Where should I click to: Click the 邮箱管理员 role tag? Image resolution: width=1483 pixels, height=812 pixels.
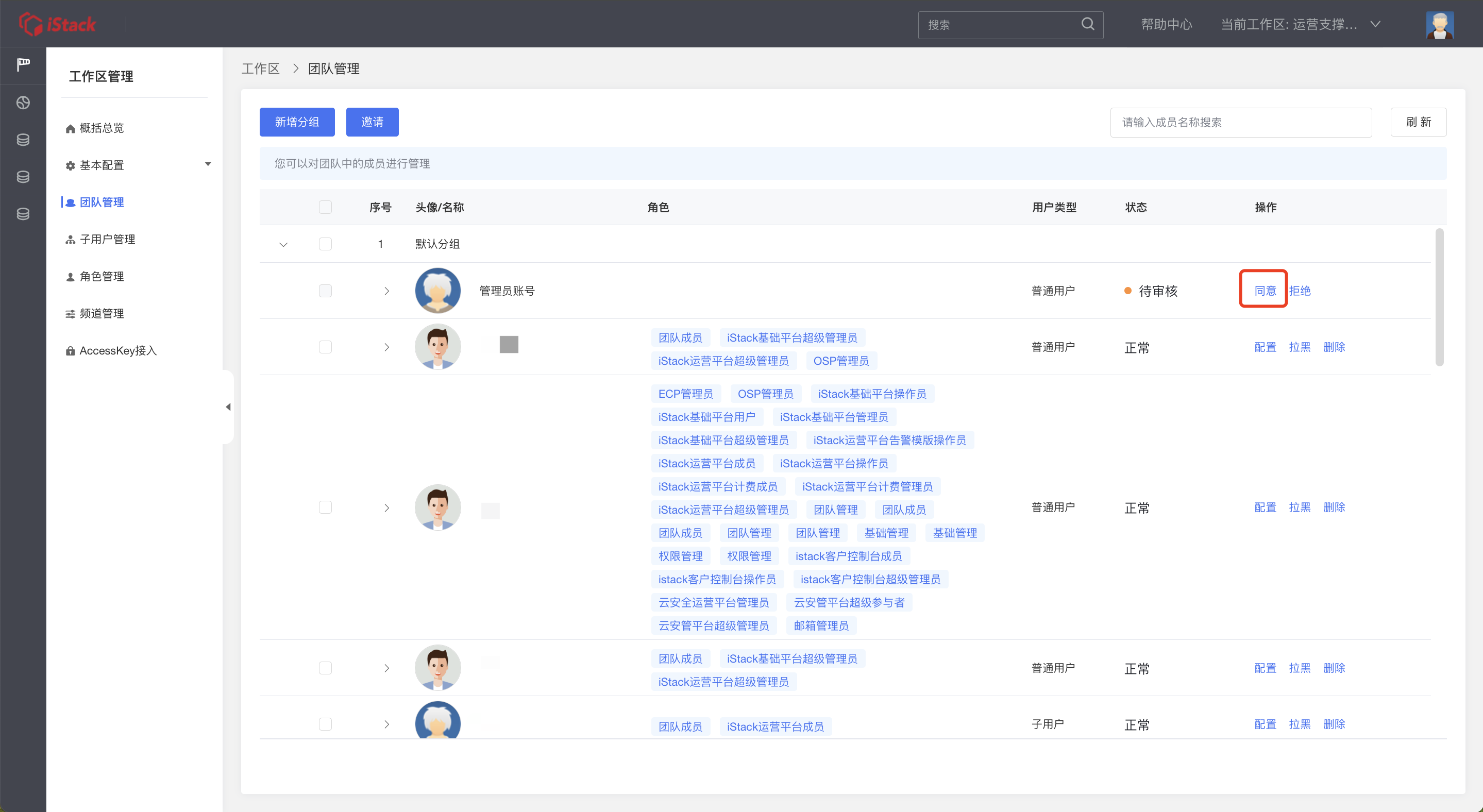click(x=821, y=626)
